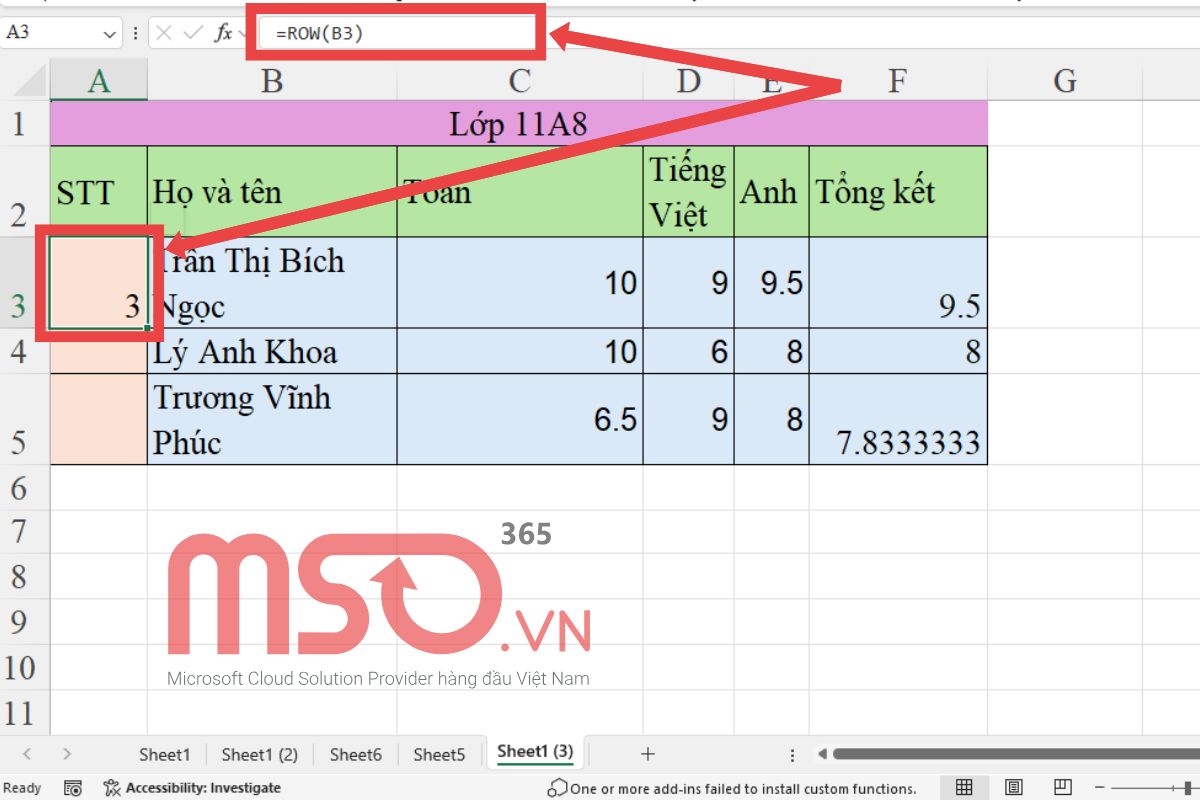
Task: Add a new sheet with plus button
Action: (x=648, y=754)
